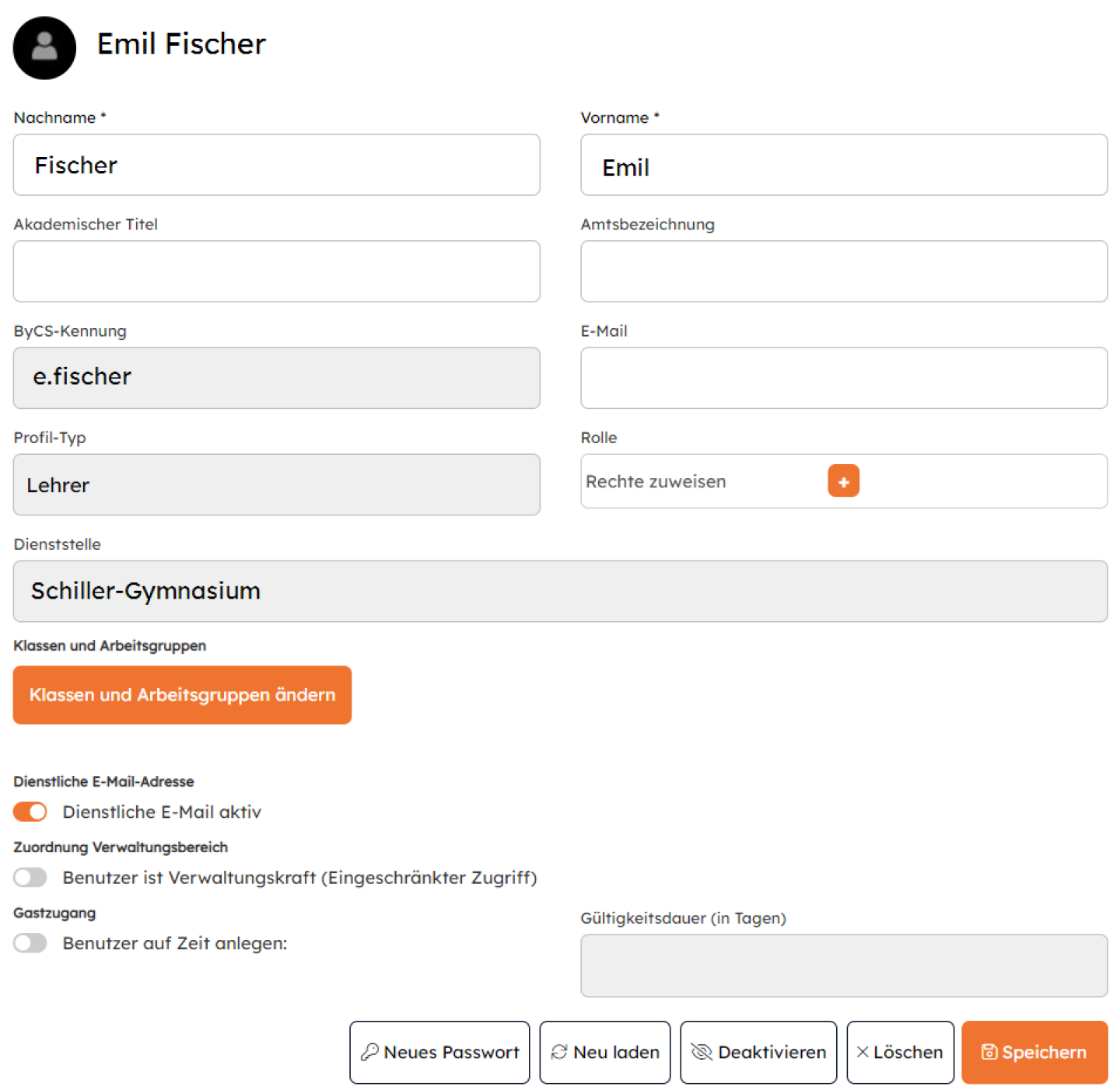The height and width of the screenshot is (1090, 1120).
Task: Select the X icon inside Löschen
Action: 863,1052
